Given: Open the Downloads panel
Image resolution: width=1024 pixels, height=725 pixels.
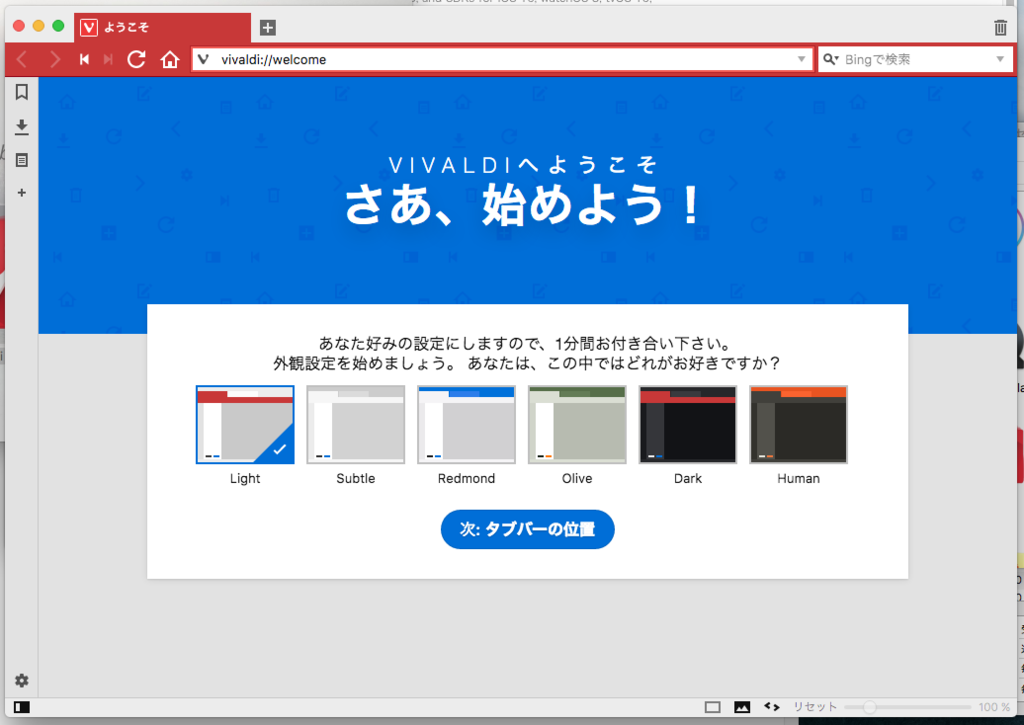Looking at the screenshot, I should point(22,126).
